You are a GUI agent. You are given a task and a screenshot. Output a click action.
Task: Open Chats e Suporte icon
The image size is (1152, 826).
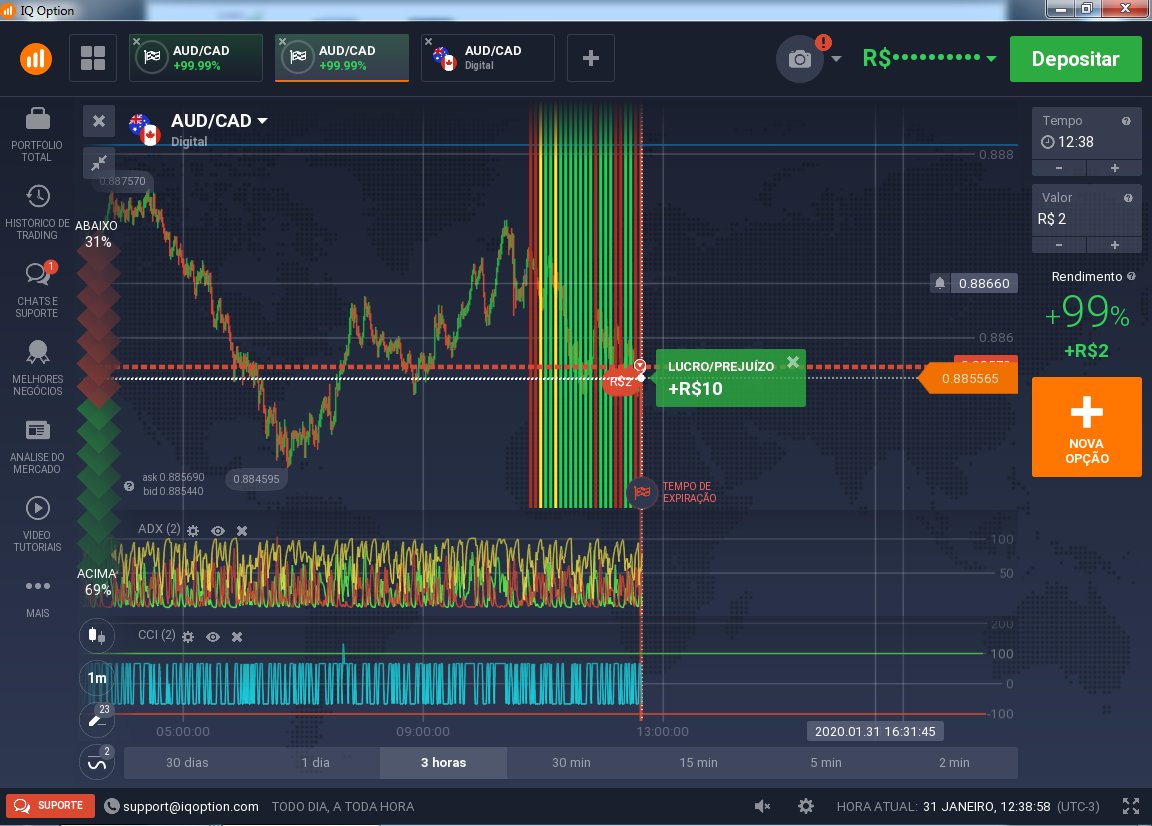(38, 273)
